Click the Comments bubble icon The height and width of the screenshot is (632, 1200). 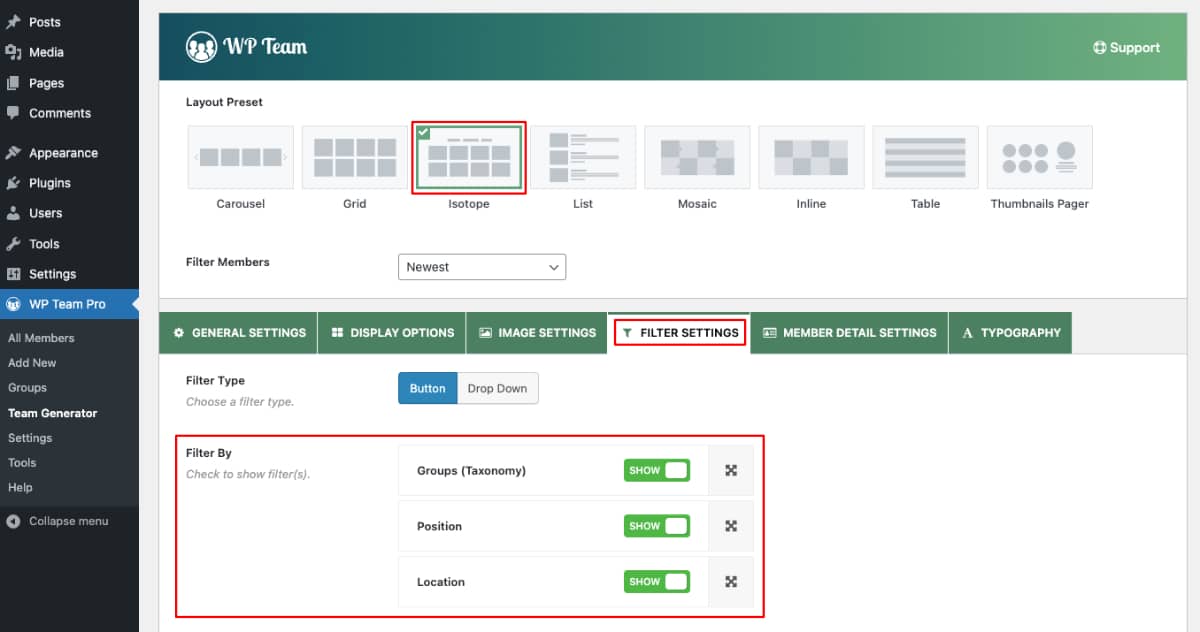point(13,113)
